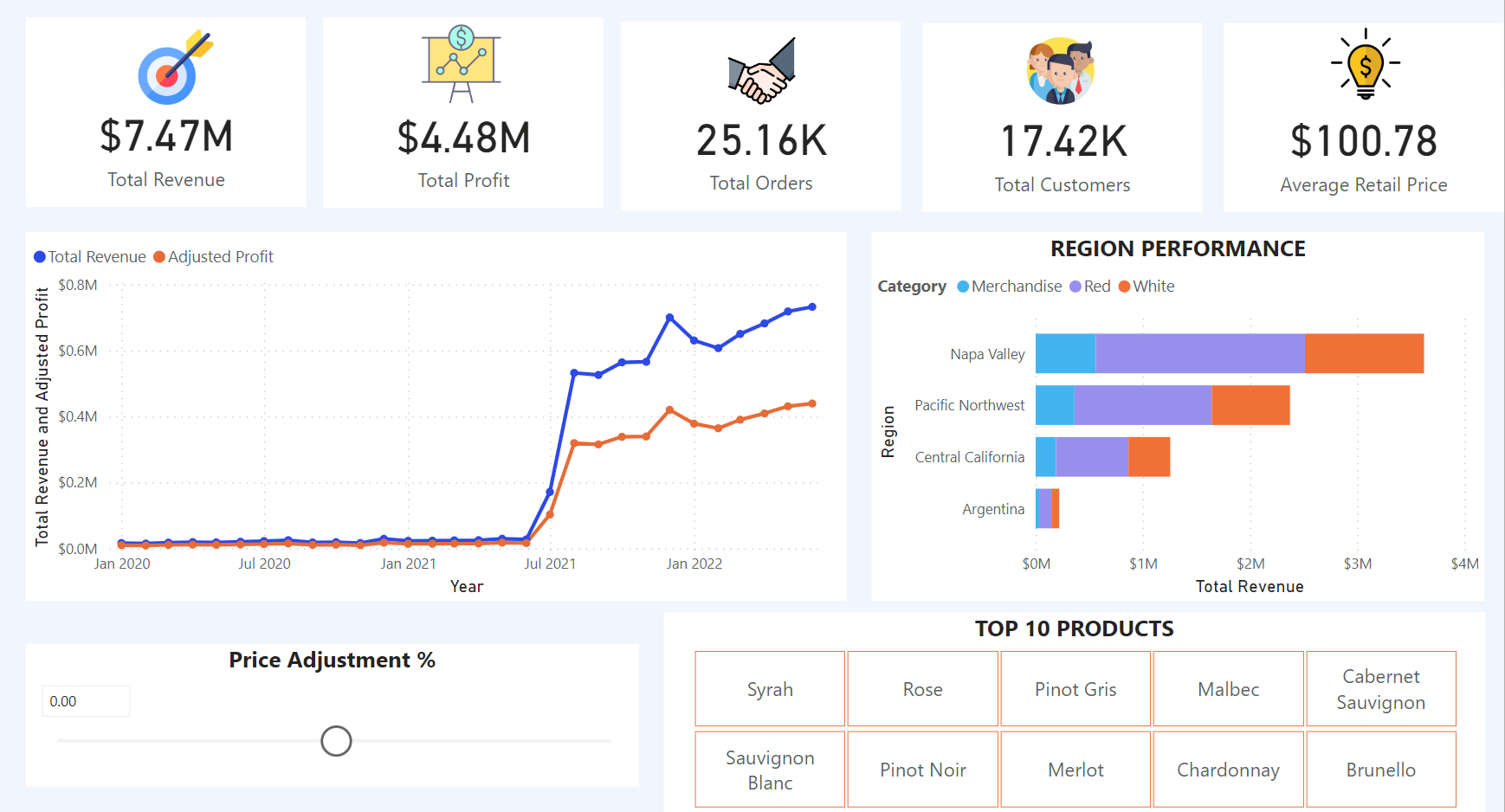Filter by Syrah product
The image size is (1505, 812).
(770, 689)
